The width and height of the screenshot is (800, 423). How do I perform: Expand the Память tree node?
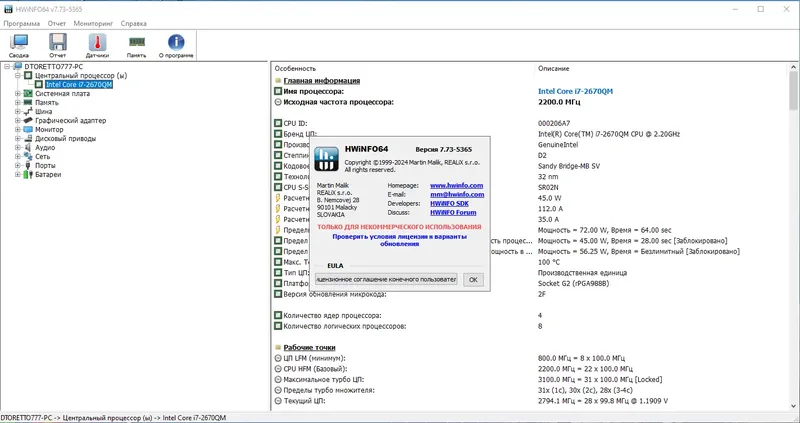(17, 103)
